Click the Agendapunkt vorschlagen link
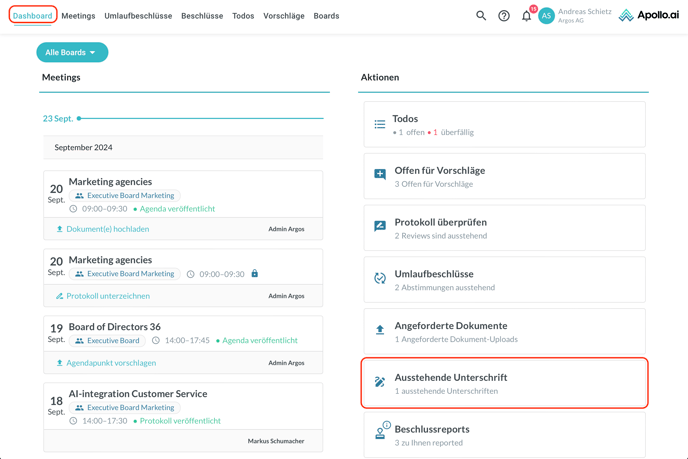Screen dimensions: 688x459 [x=111, y=363]
